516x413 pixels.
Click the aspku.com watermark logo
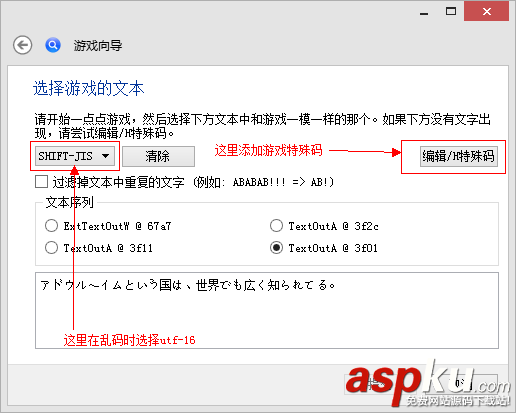tap(427, 383)
